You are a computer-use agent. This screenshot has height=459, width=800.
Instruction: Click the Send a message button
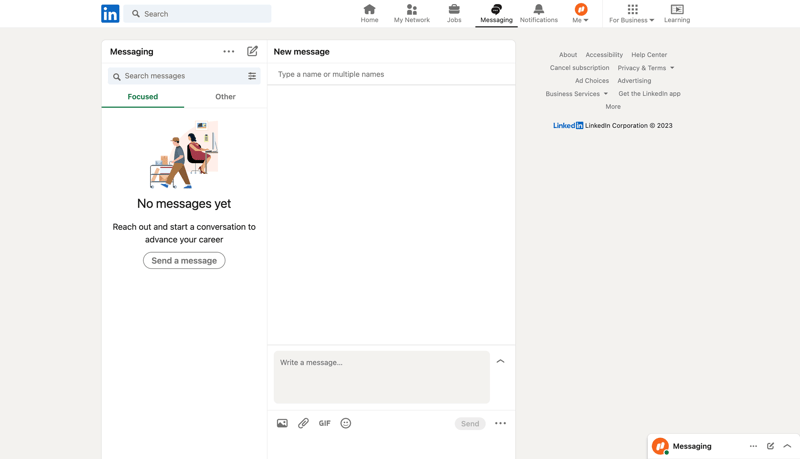tap(184, 261)
